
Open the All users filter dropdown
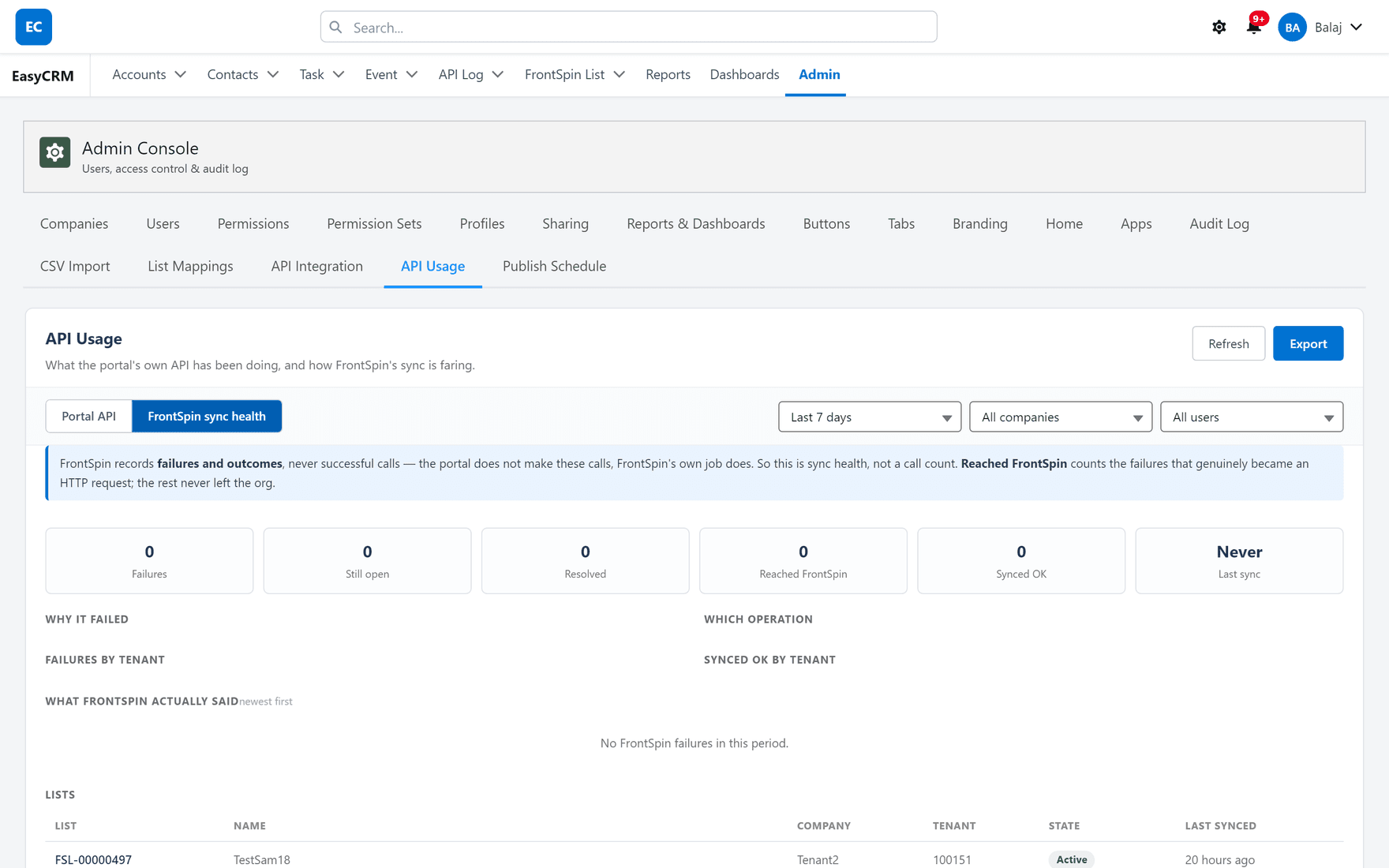(x=1252, y=417)
